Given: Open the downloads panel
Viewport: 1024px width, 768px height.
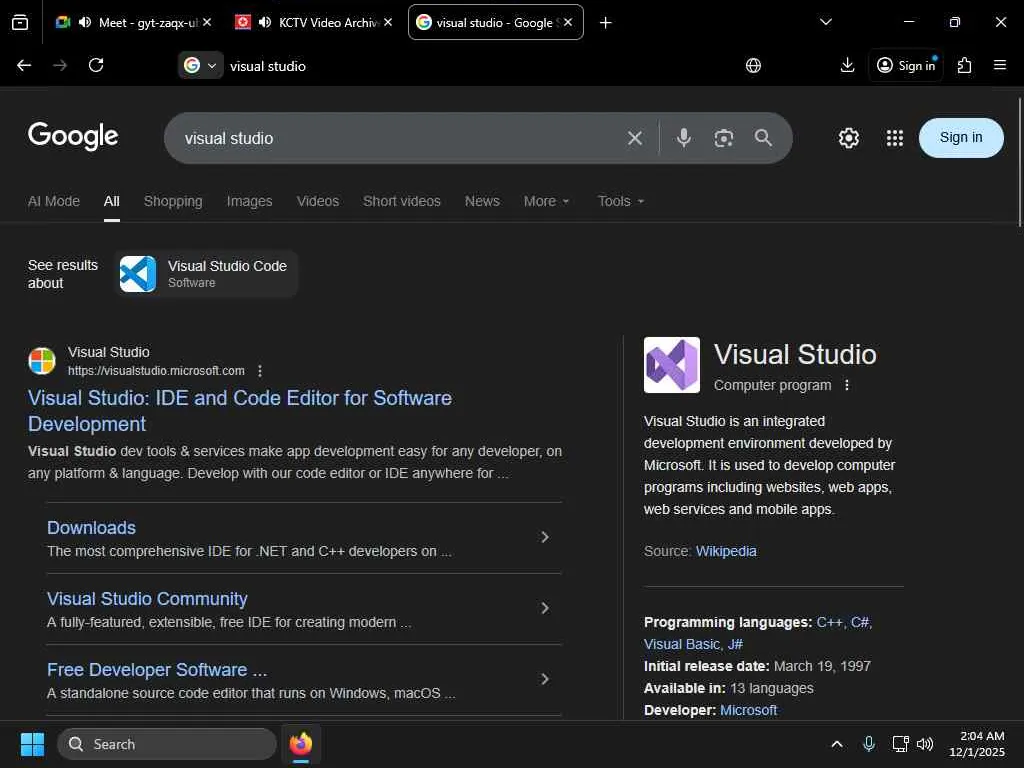Looking at the screenshot, I should pyautogui.click(x=847, y=65).
